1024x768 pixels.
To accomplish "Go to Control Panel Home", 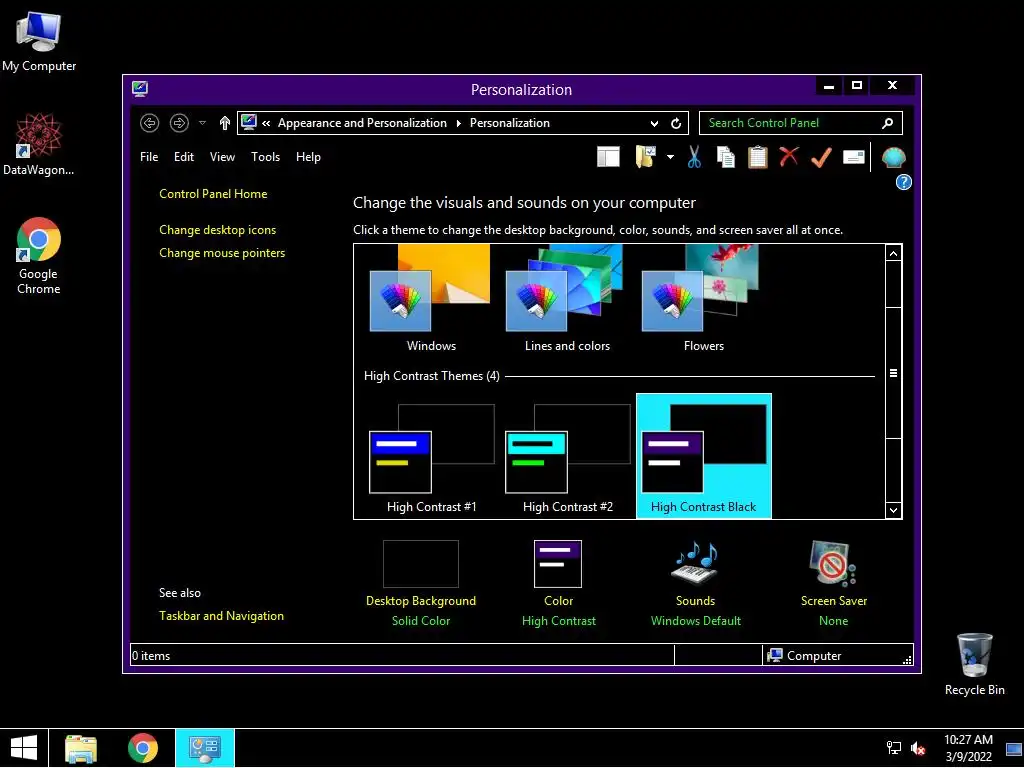I will [213, 194].
